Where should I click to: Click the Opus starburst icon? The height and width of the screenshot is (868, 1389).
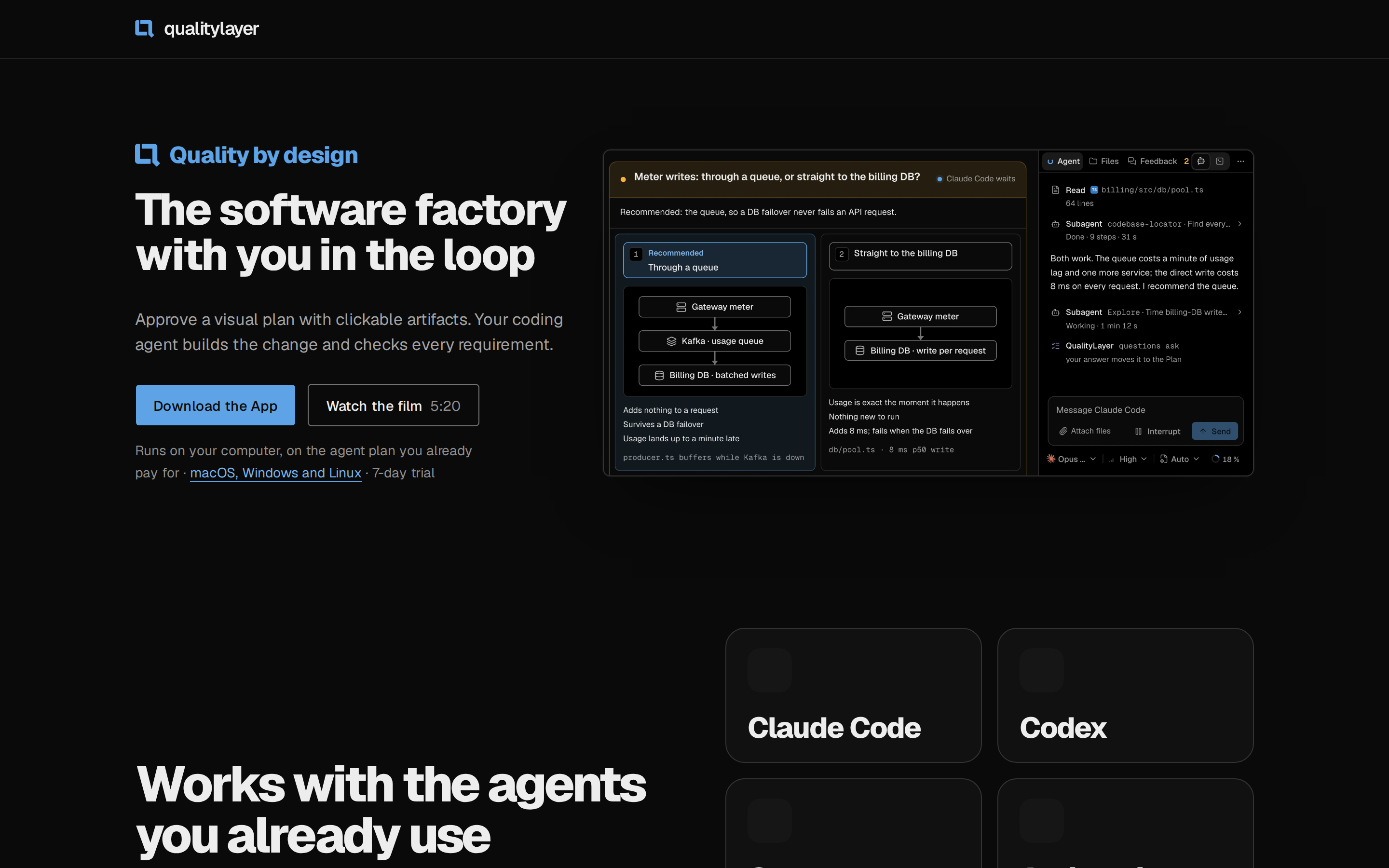point(1050,459)
